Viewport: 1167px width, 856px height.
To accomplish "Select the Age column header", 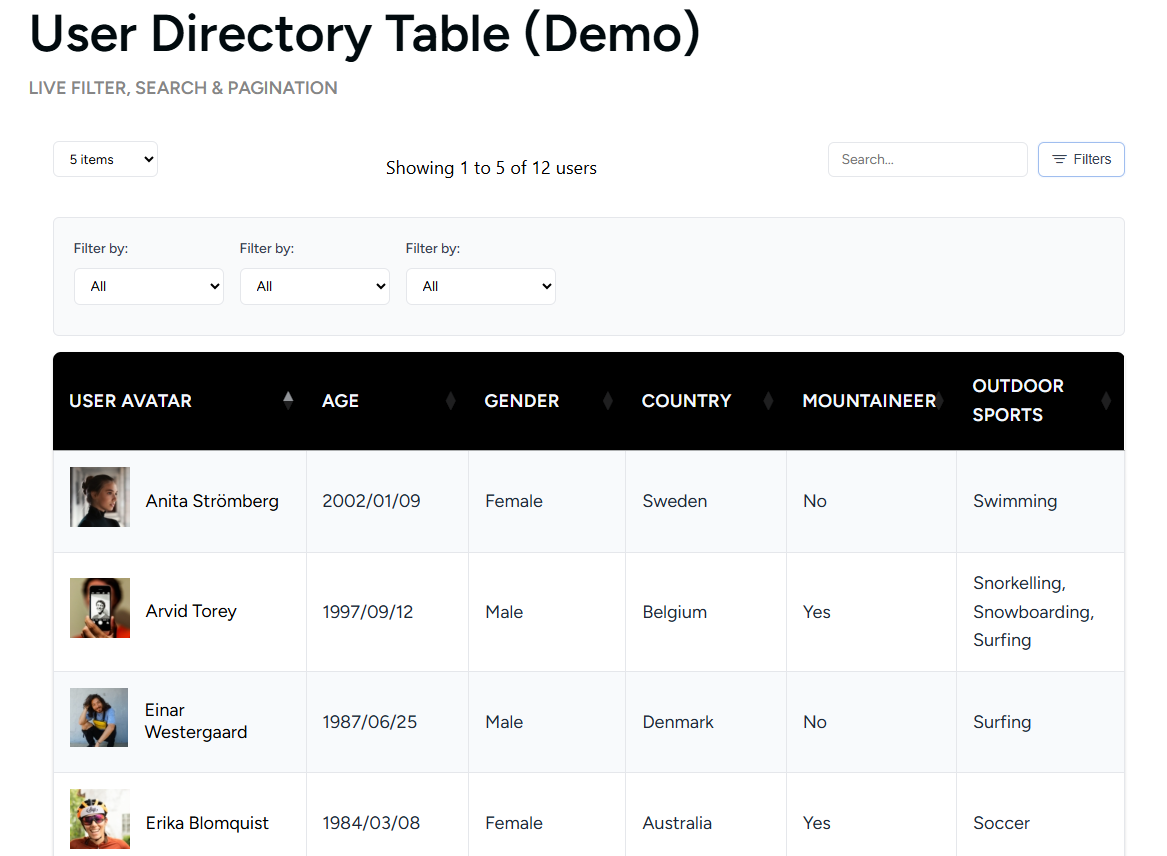I will pyautogui.click(x=340, y=400).
